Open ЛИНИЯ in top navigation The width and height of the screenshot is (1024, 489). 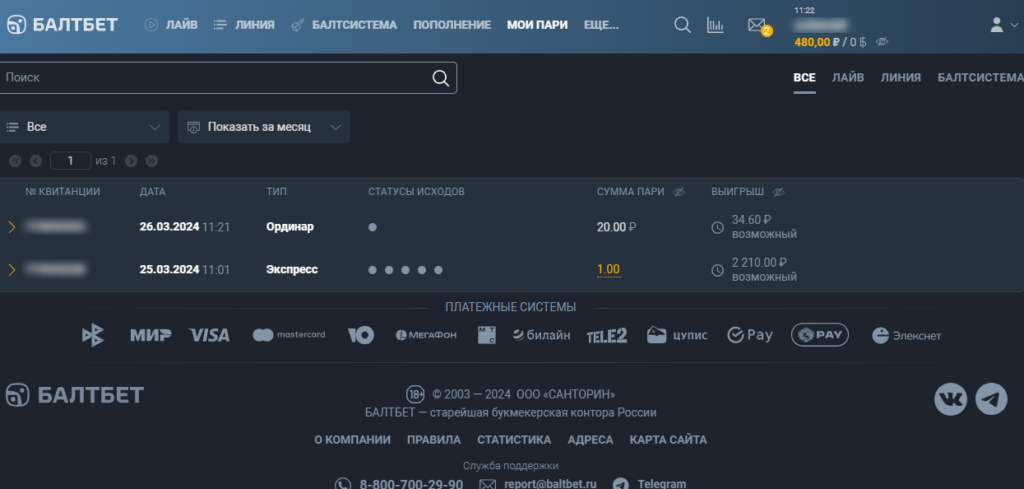point(244,25)
